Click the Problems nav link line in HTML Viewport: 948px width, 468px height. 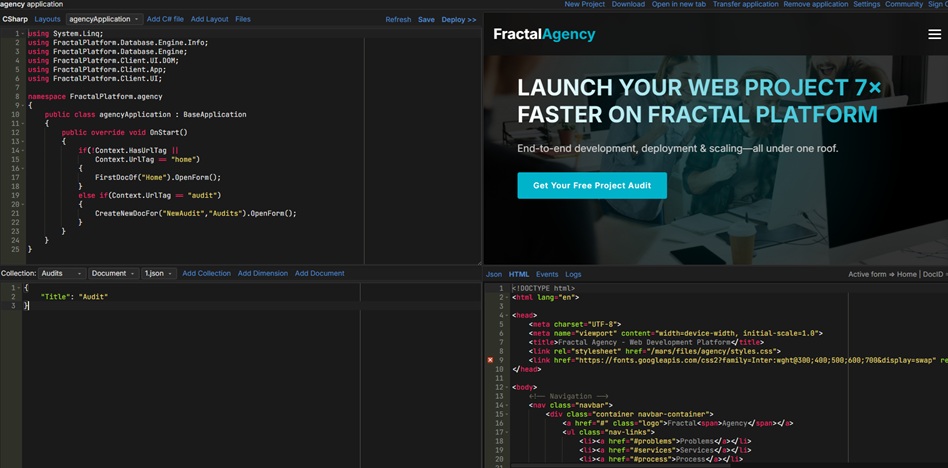click(665, 441)
